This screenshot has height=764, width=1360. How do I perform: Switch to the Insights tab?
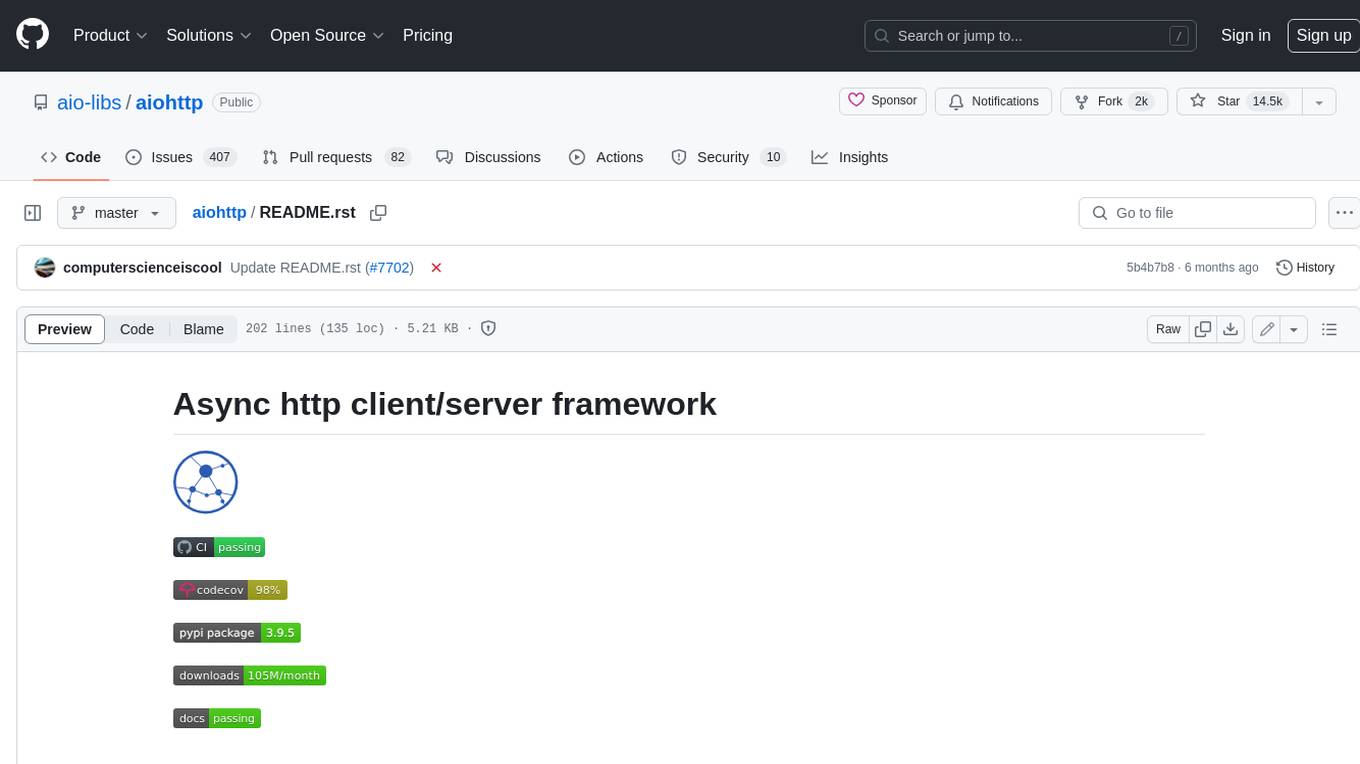pyautogui.click(x=849, y=157)
